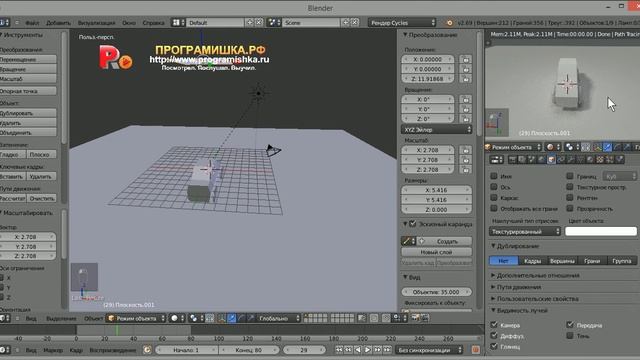Click the Конец: 80 frame field
This screenshot has height=360, width=640.
click(249, 350)
